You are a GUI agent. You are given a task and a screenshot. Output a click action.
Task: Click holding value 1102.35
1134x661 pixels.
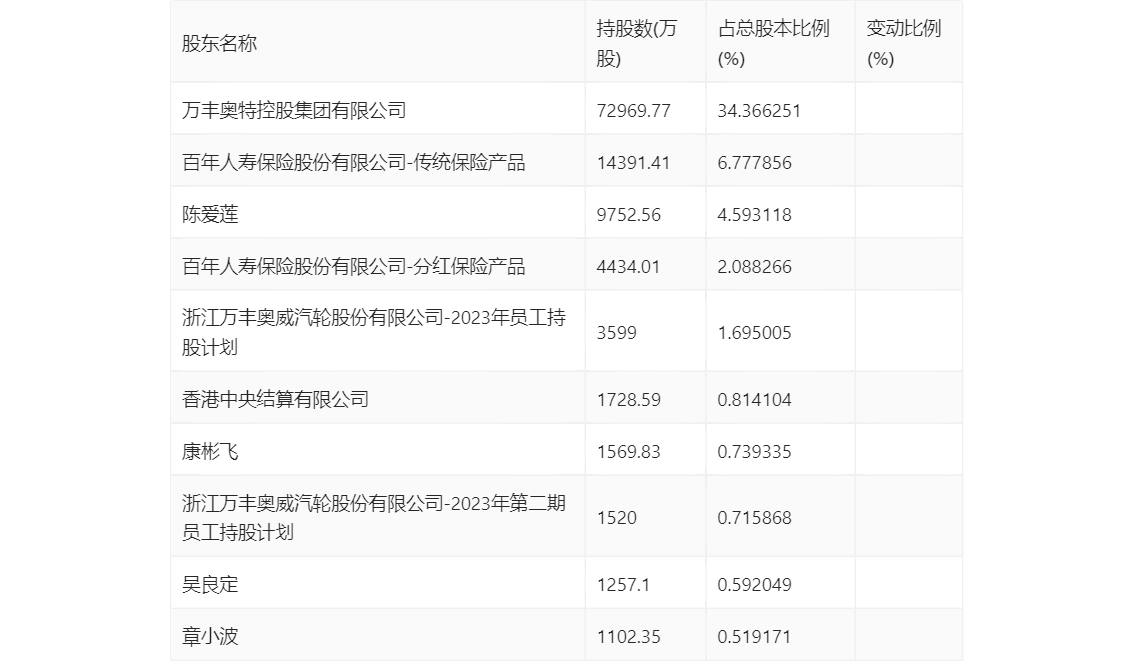[x=628, y=636]
